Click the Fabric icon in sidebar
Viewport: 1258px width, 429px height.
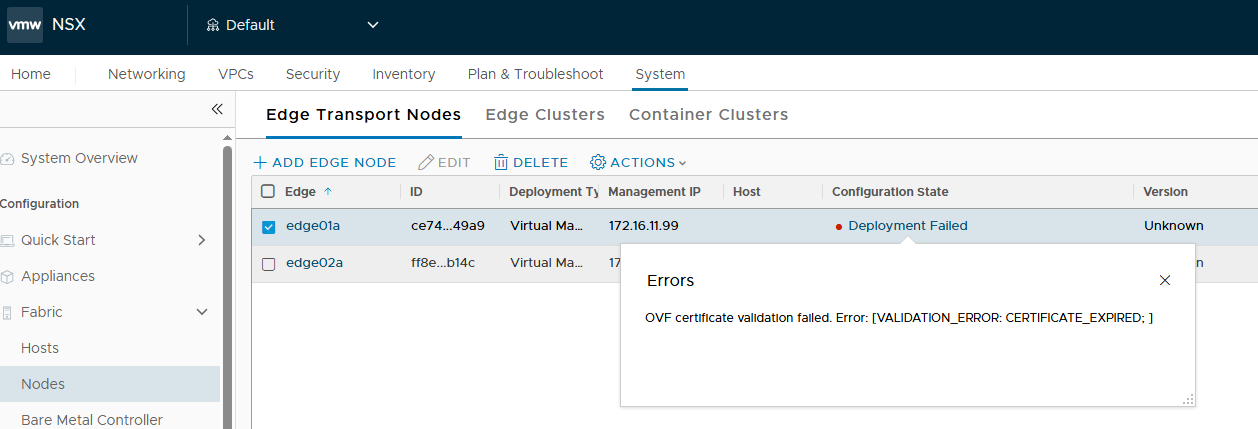point(8,312)
